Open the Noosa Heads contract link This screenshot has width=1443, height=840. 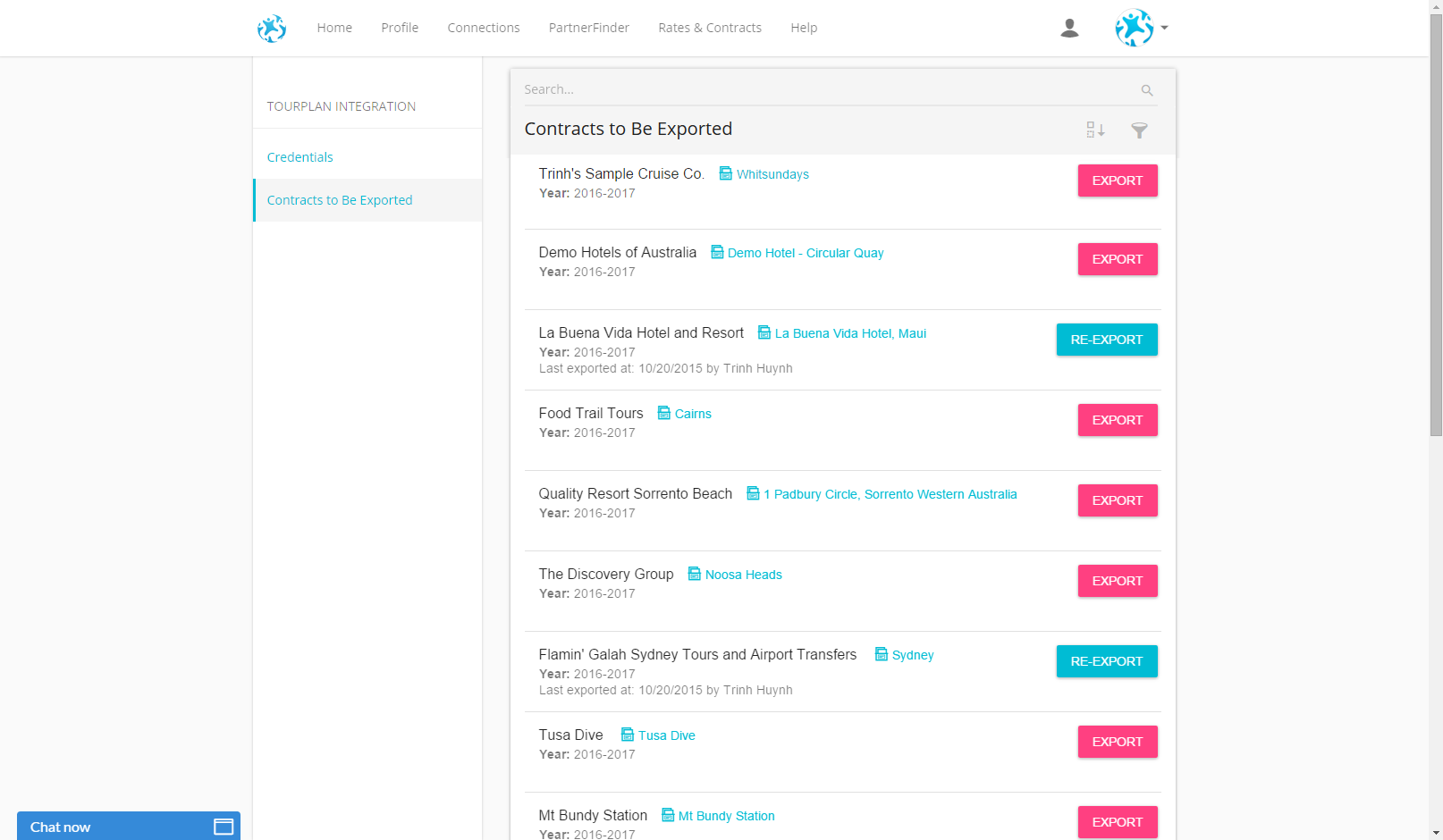click(744, 575)
